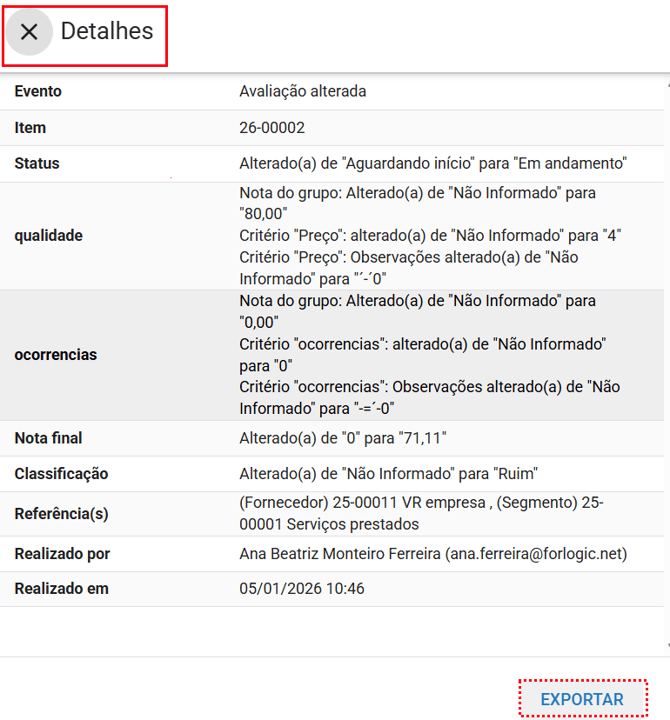
Task: Click the EXPORTAR button
Action: (582, 700)
